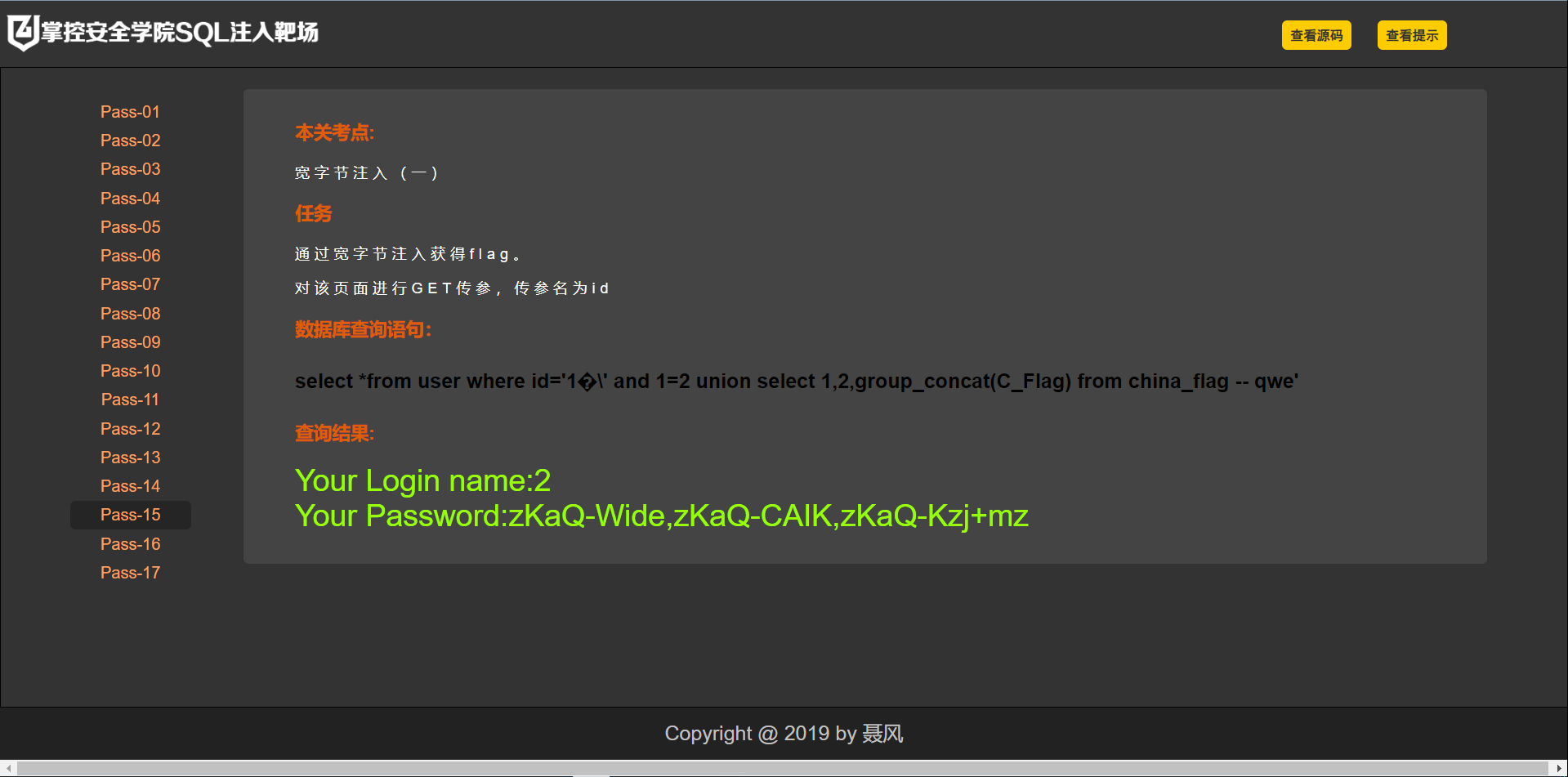Open Pass-03 in the sidebar
1568x777 pixels.
[x=131, y=169]
